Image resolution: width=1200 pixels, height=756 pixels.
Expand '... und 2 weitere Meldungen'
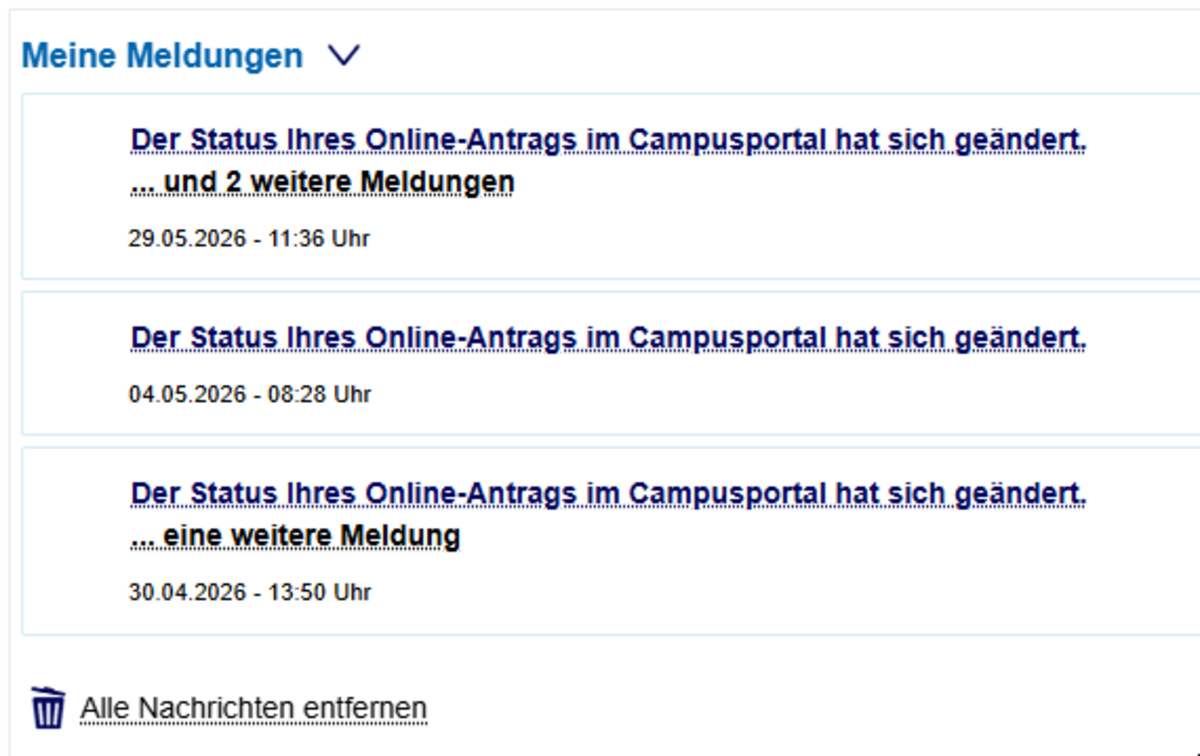pos(322,183)
